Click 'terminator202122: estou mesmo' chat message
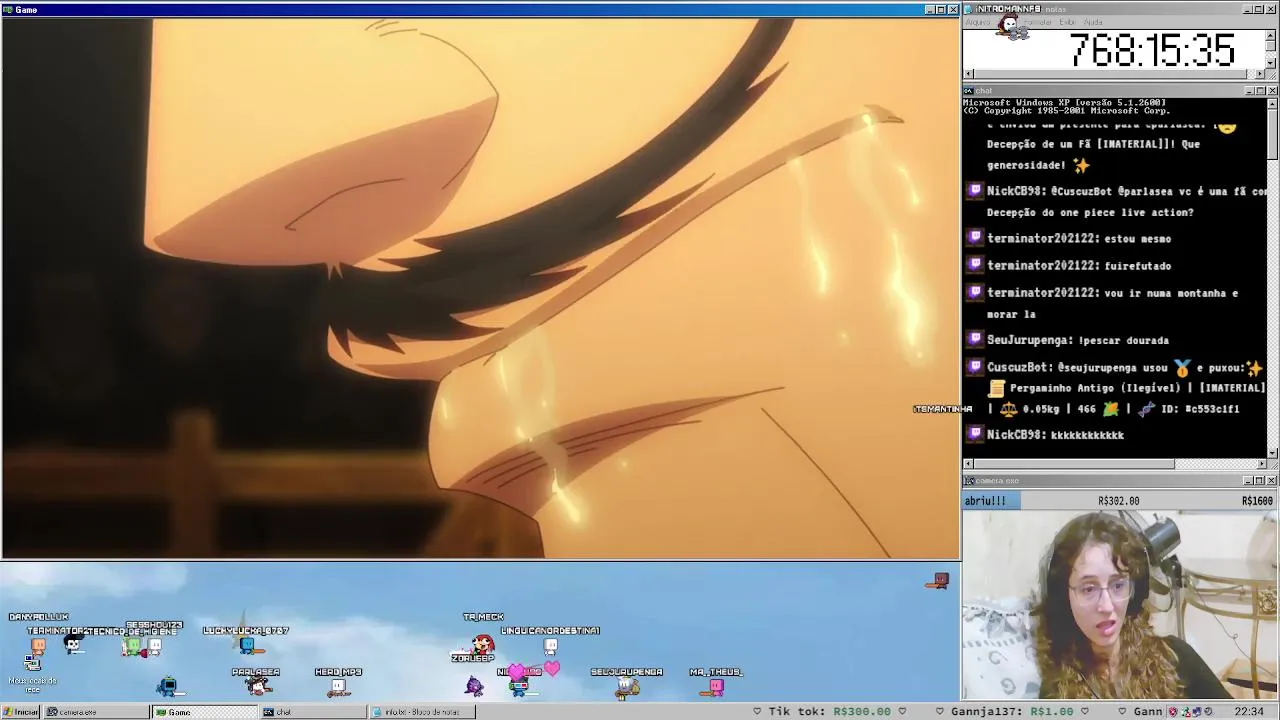 pyautogui.click(x=1079, y=238)
